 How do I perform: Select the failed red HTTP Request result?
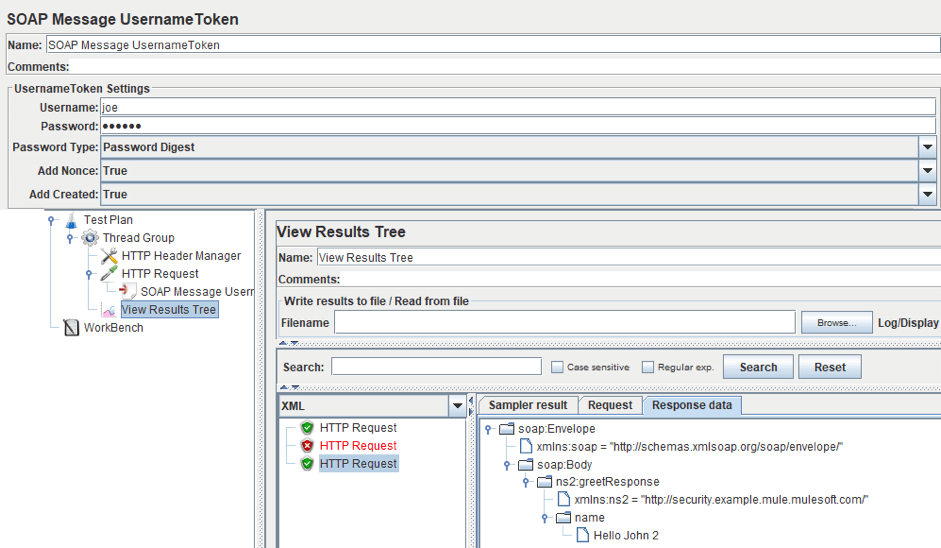click(x=358, y=446)
